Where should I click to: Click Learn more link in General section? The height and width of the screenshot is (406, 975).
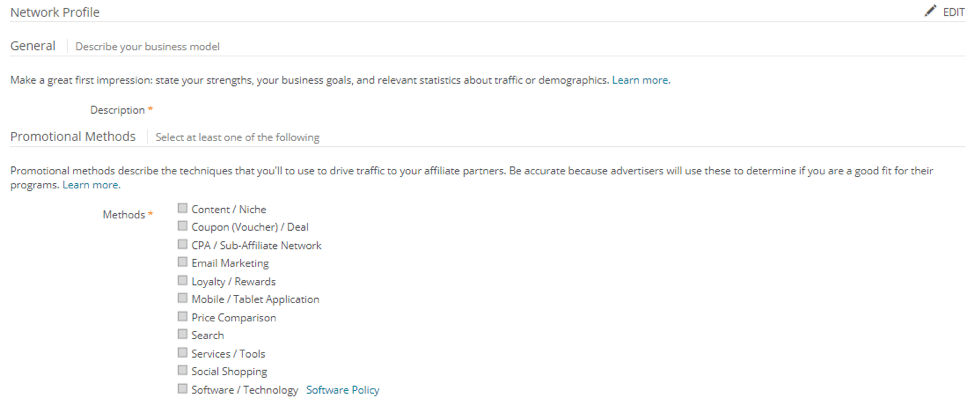point(640,80)
